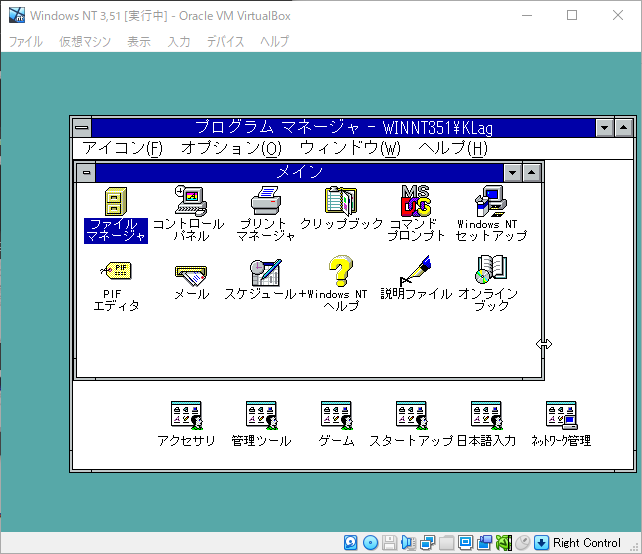The image size is (642, 554).
Task: Open the アイコン(F) menu
Action: (x=122, y=148)
